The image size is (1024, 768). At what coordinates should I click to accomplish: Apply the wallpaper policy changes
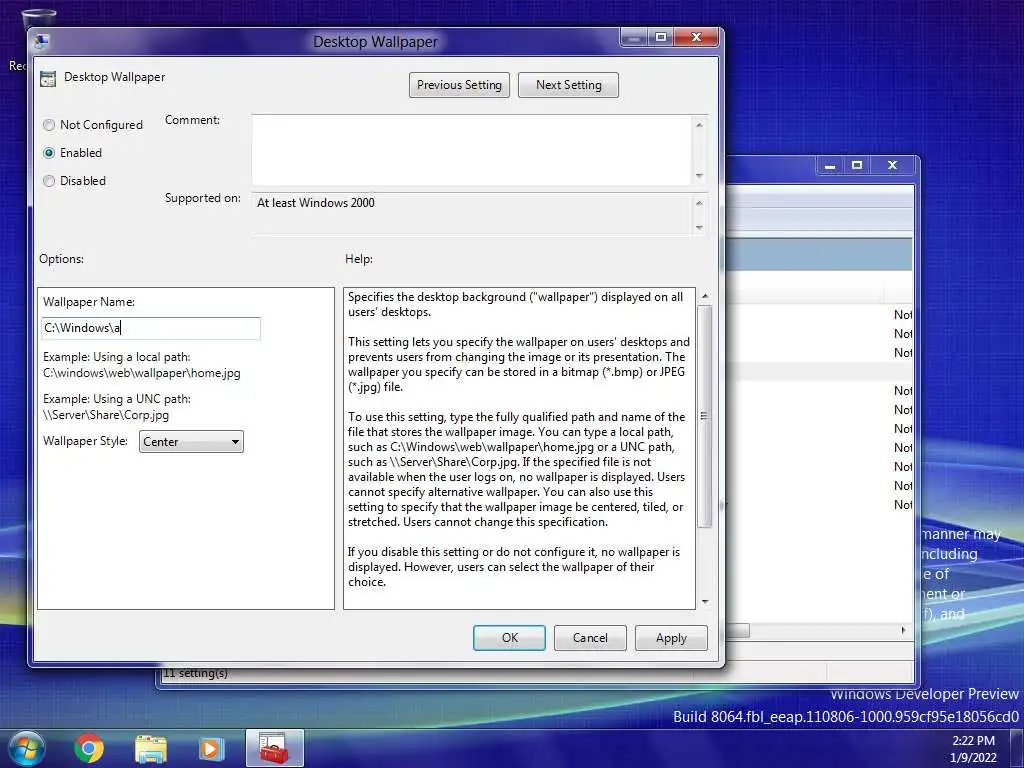[671, 638]
